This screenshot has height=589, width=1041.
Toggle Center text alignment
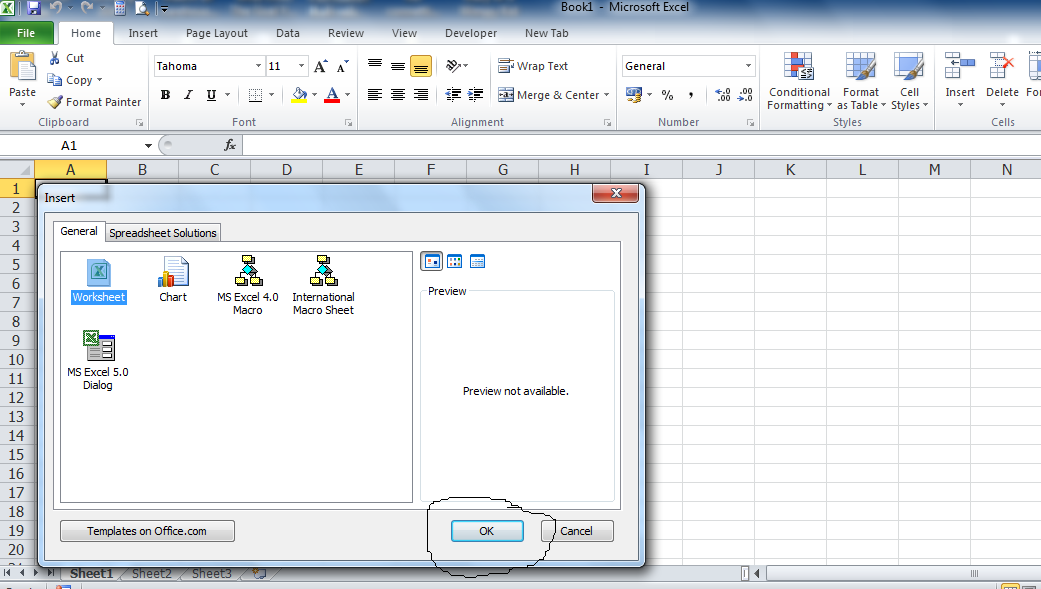[x=398, y=95]
